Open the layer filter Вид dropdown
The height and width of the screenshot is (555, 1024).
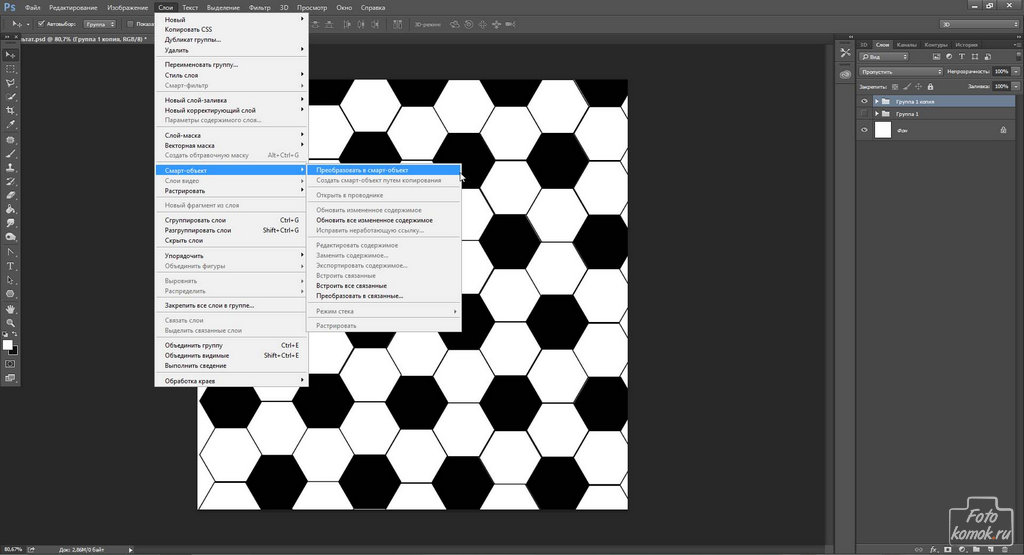pos(884,57)
